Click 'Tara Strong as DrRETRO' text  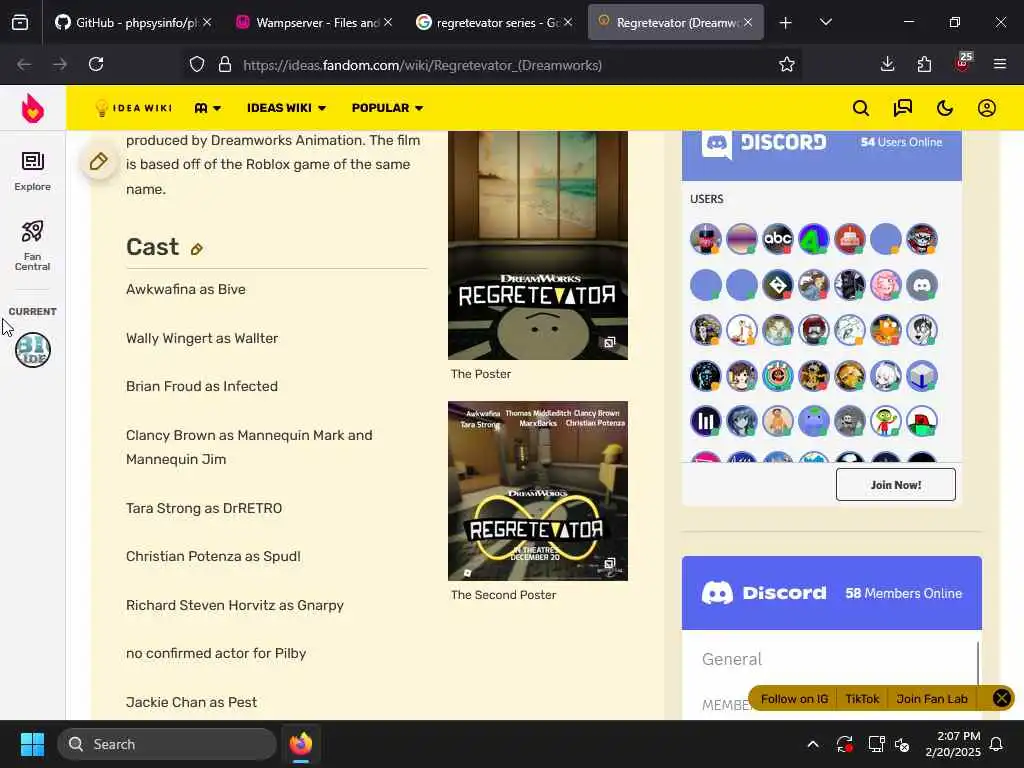[x=204, y=508]
